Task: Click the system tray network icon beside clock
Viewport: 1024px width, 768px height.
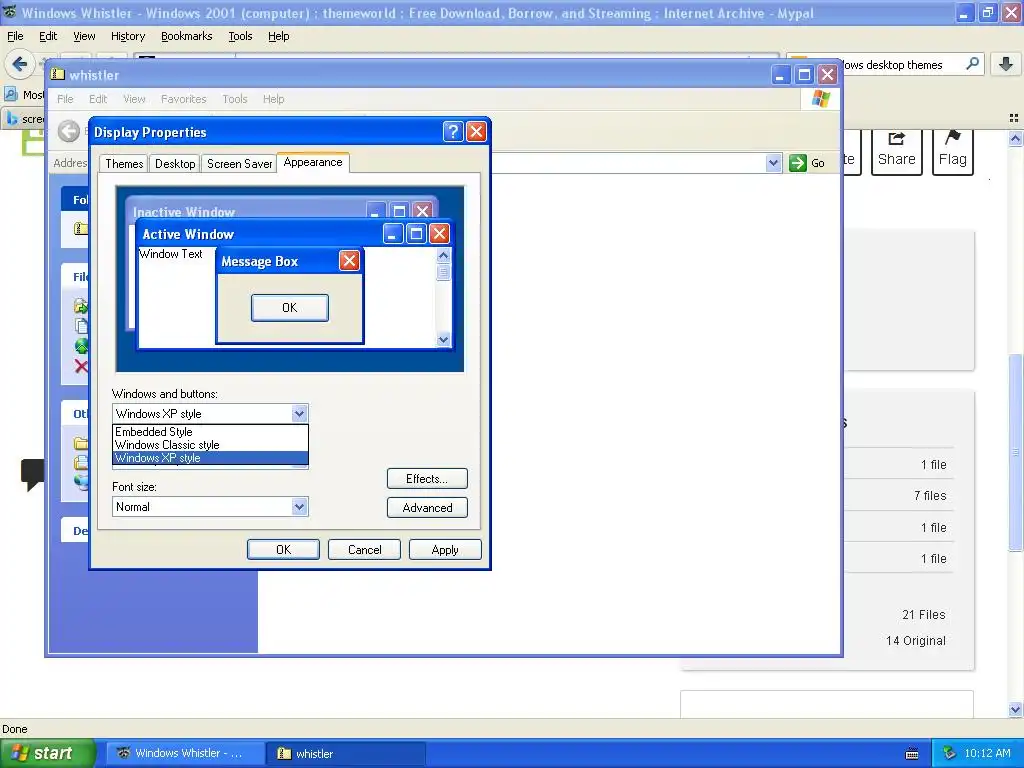Action: coord(950,753)
